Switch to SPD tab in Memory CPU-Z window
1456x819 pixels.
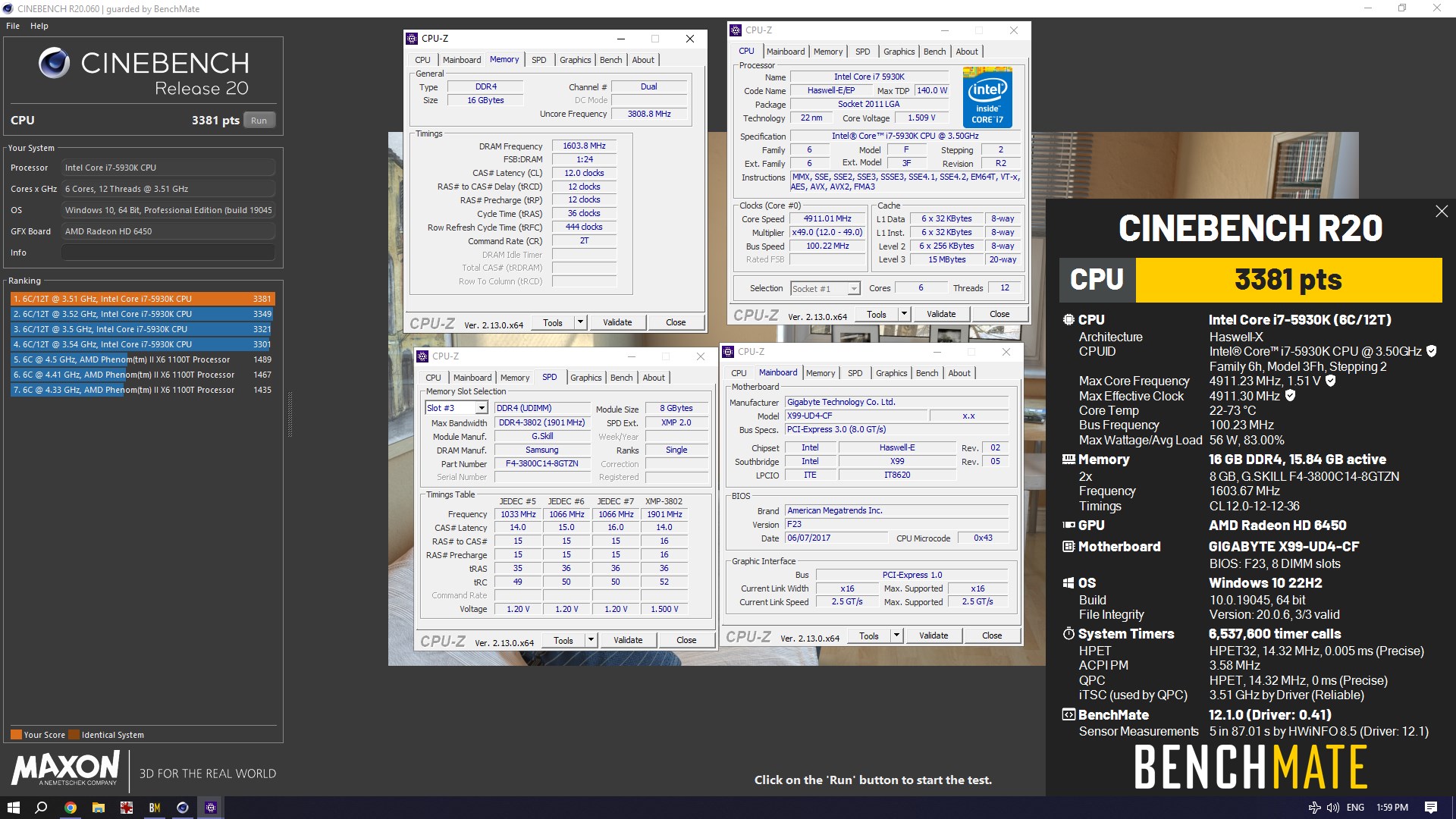pyautogui.click(x=539, y=60)
